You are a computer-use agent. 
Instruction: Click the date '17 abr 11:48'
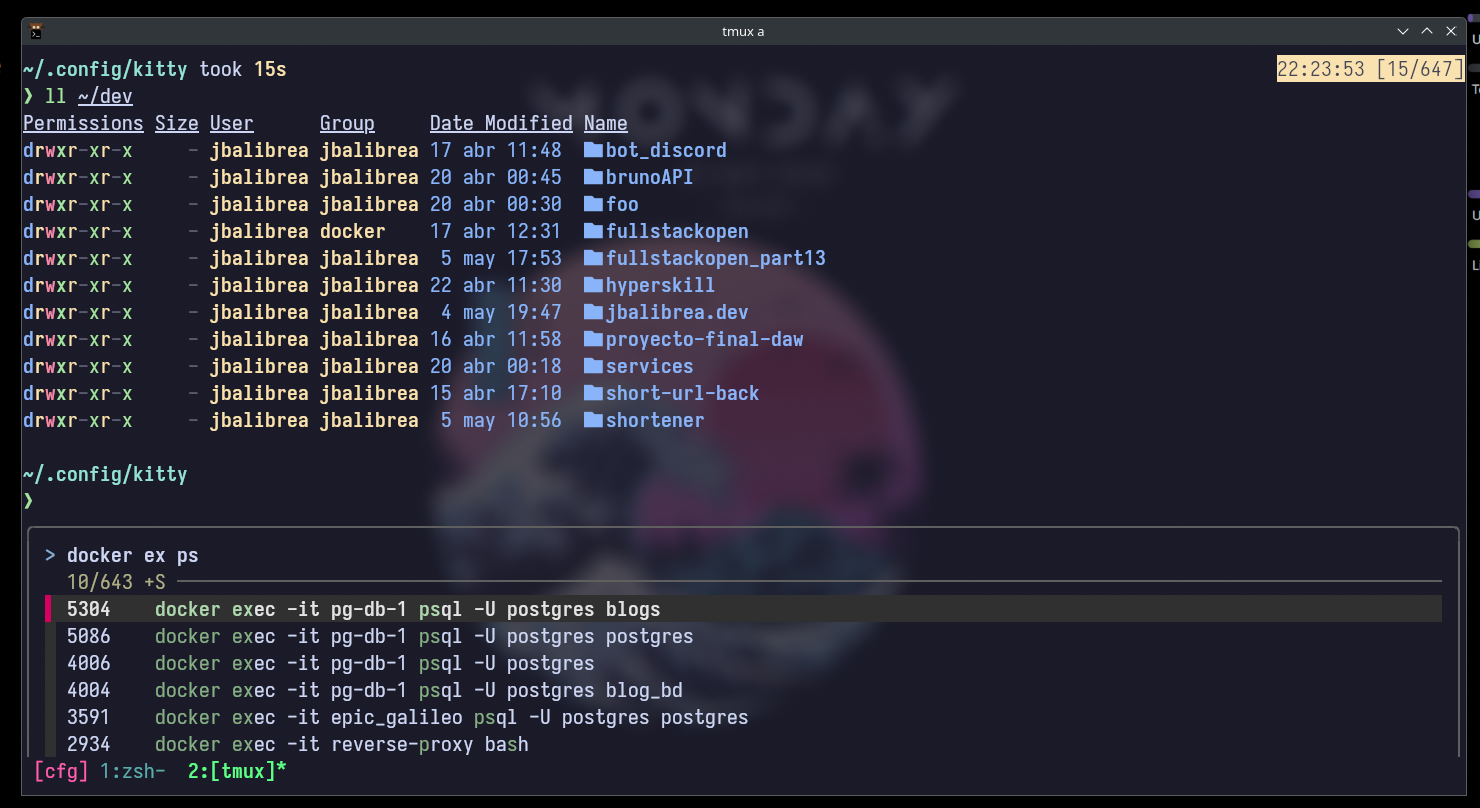point(496,150)
